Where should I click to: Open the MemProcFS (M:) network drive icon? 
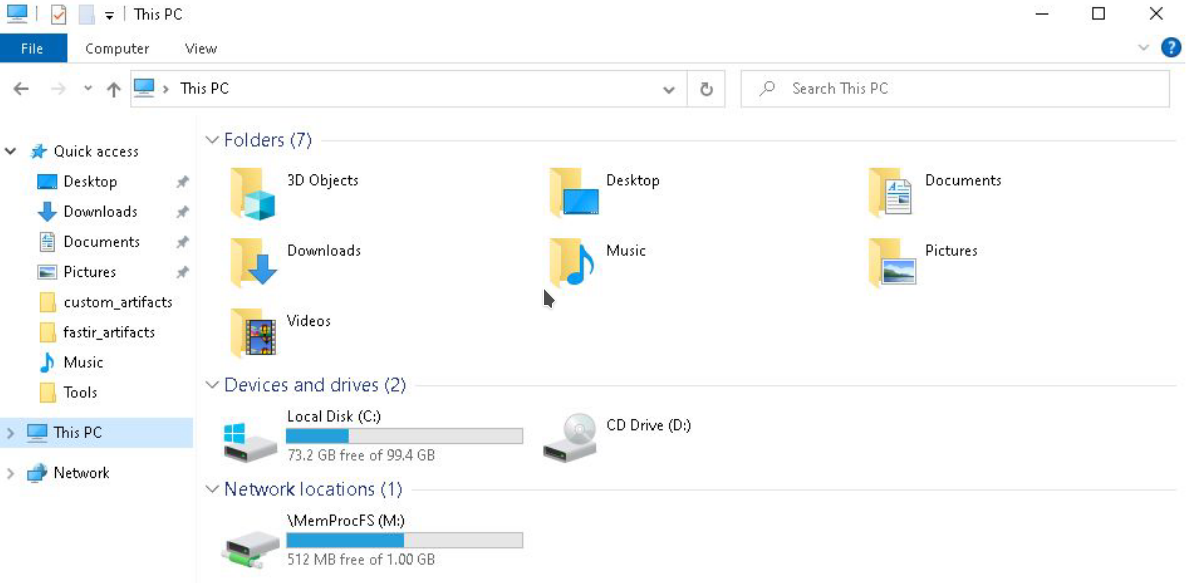250,543
